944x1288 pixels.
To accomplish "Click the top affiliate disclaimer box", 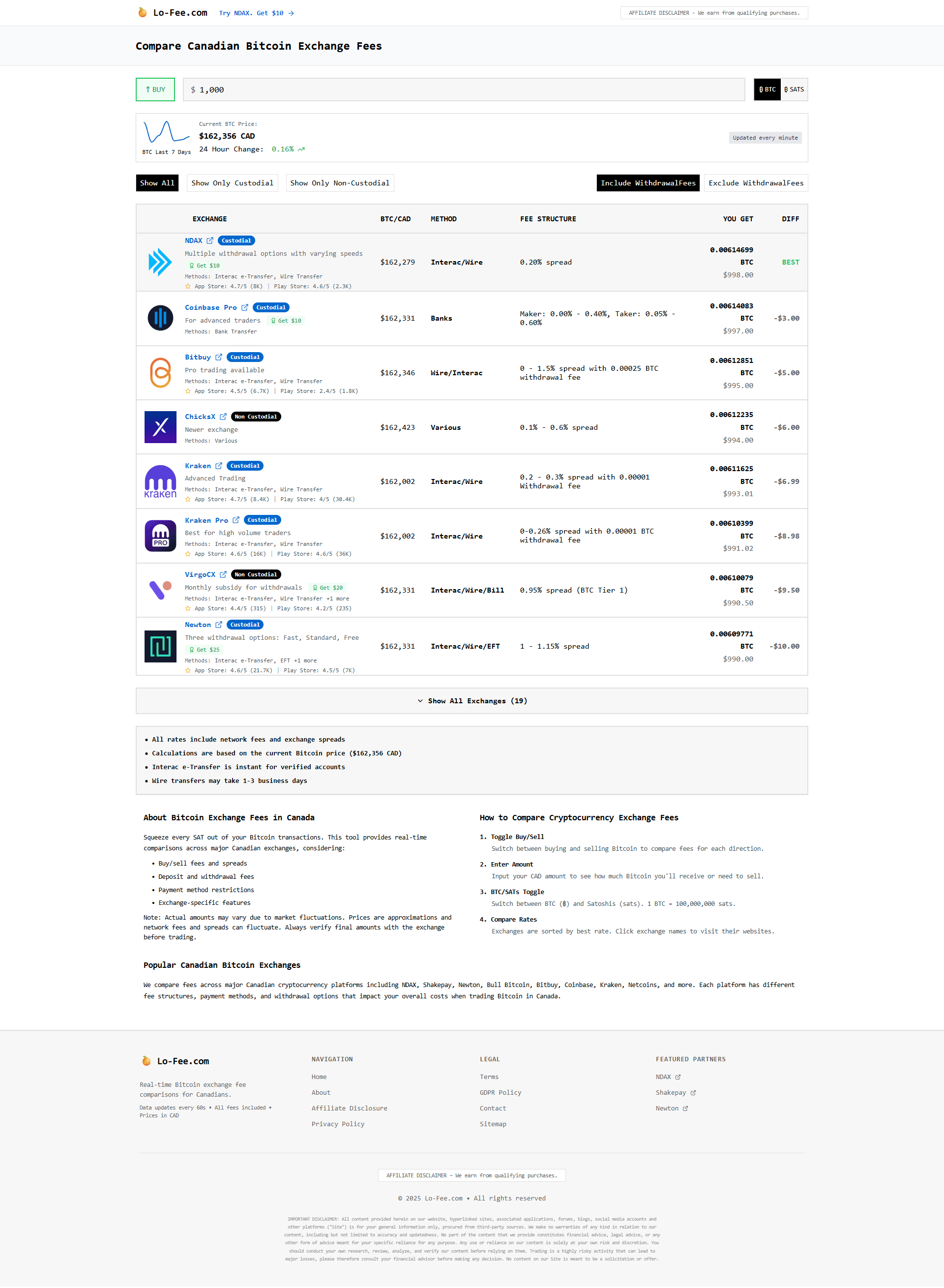I will 714,13.
